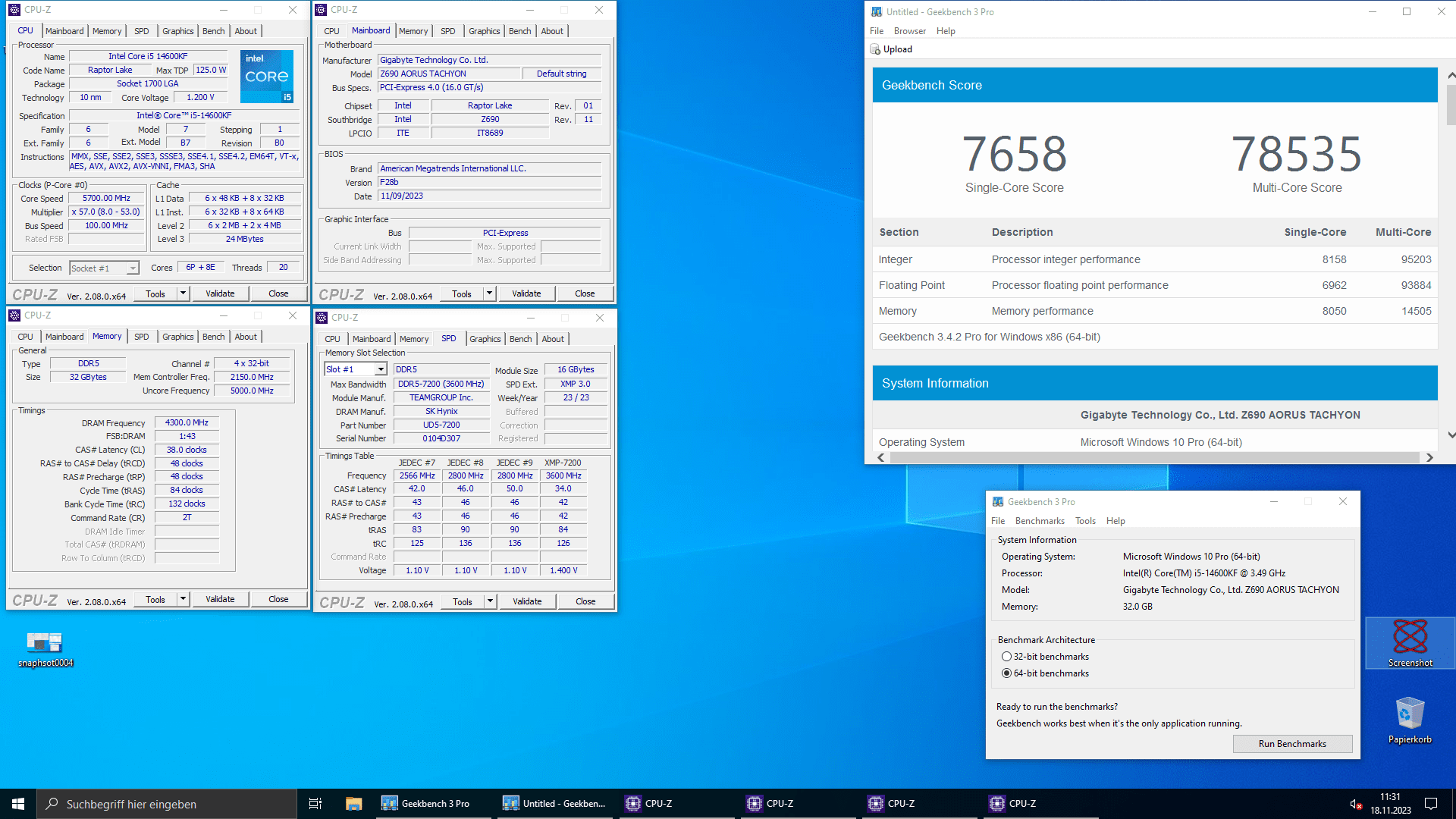Click the Intel Core i5 logo in CPU-Z

pos(267,77)
